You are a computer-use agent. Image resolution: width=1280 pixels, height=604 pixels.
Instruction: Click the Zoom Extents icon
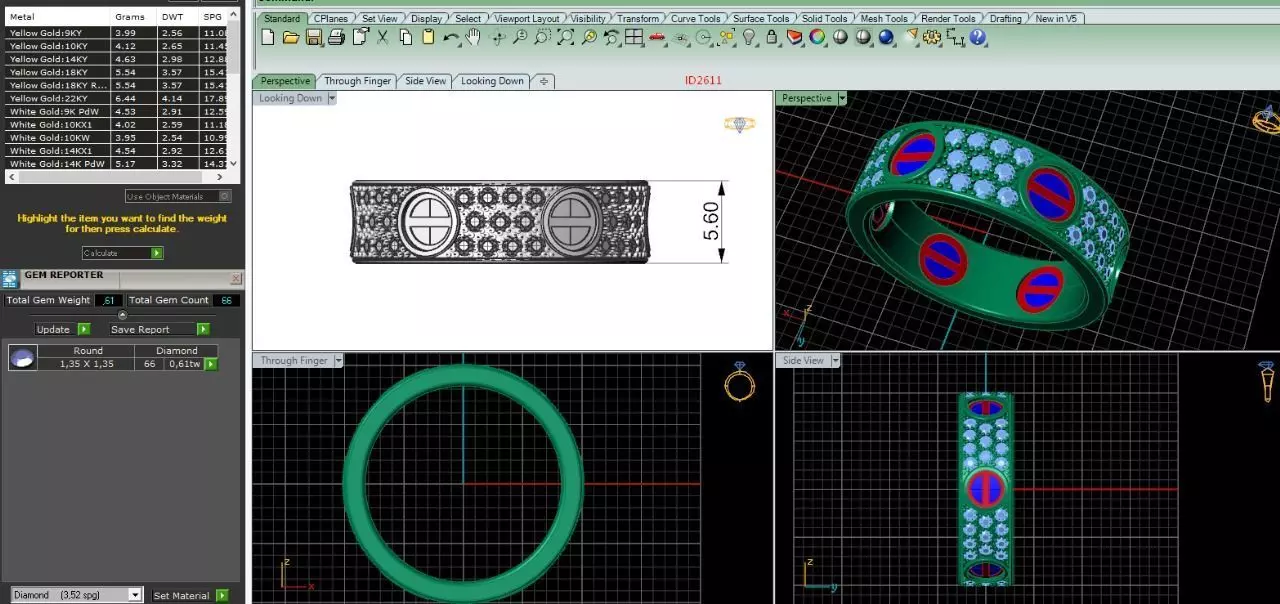point(565,37)
